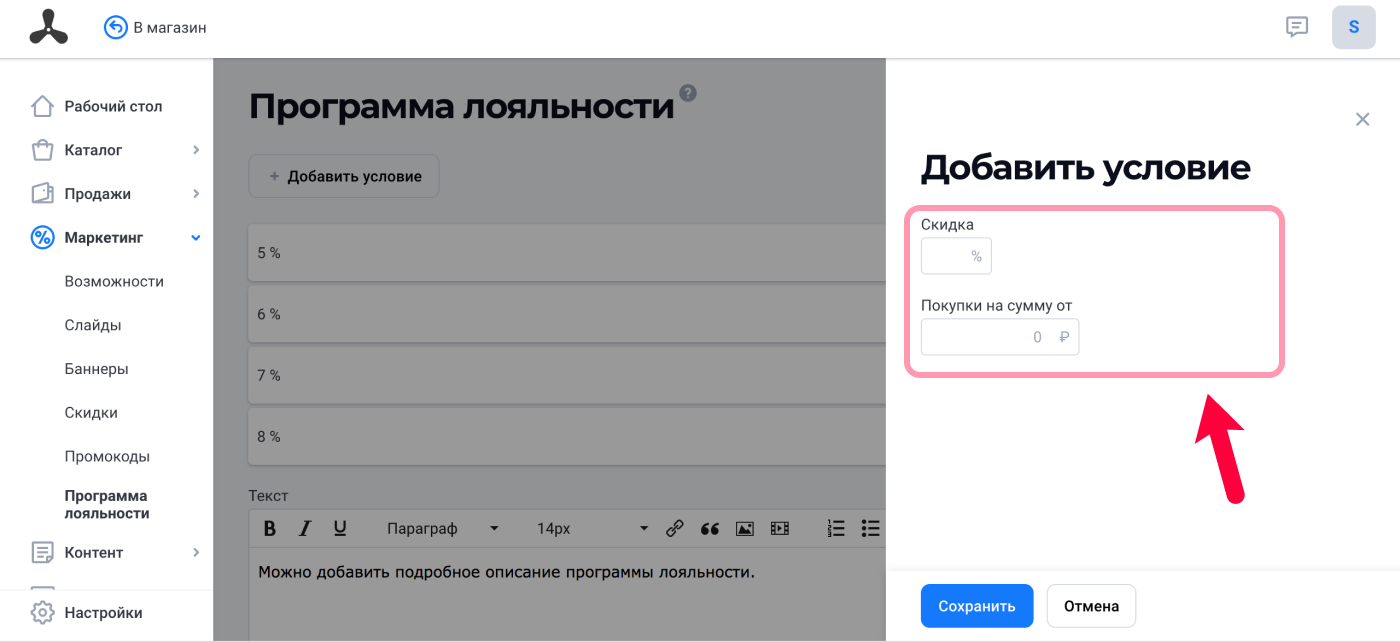Expand the Контент chevron
Viewport: 1400px width, 642px height.
[x=196, y=552]
